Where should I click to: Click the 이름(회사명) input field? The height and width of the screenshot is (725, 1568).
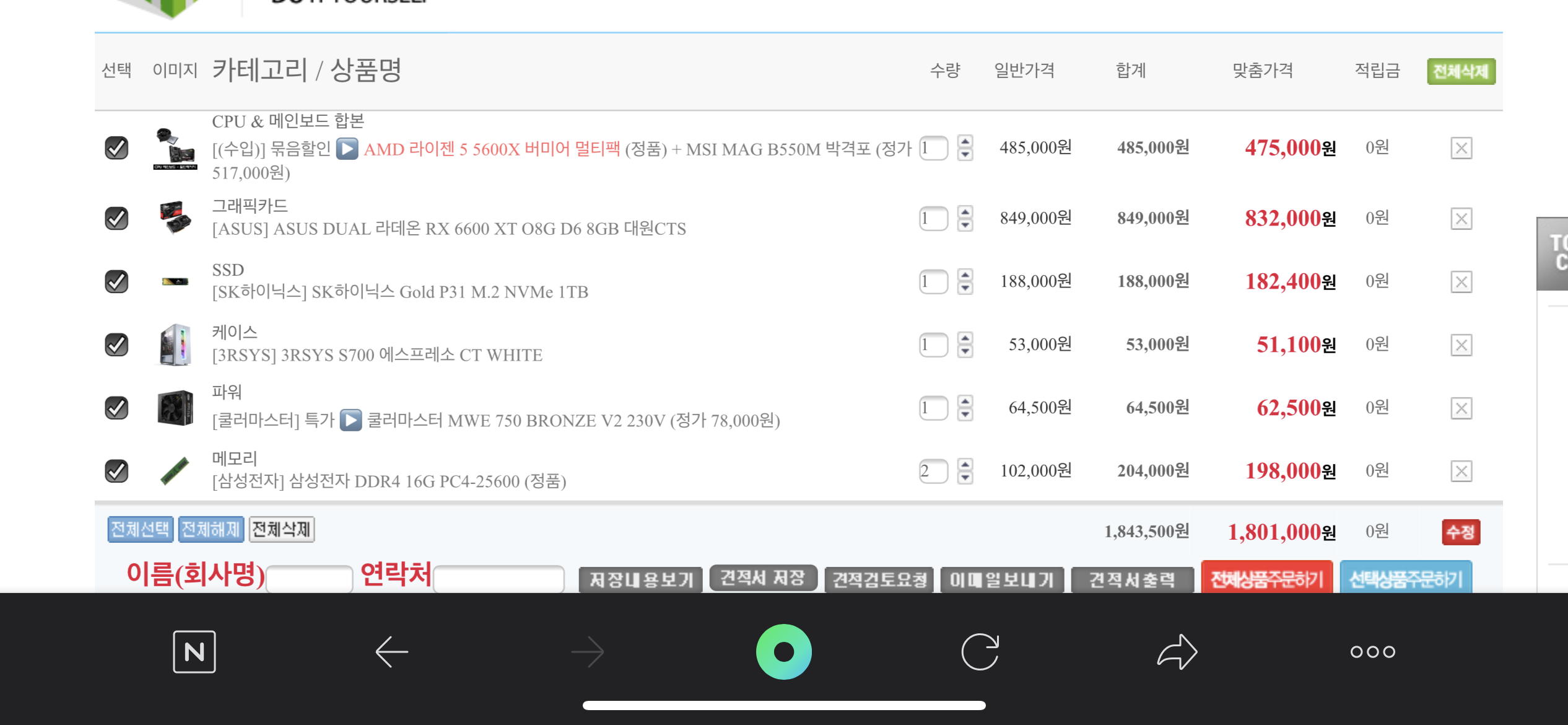pos(310,579)
